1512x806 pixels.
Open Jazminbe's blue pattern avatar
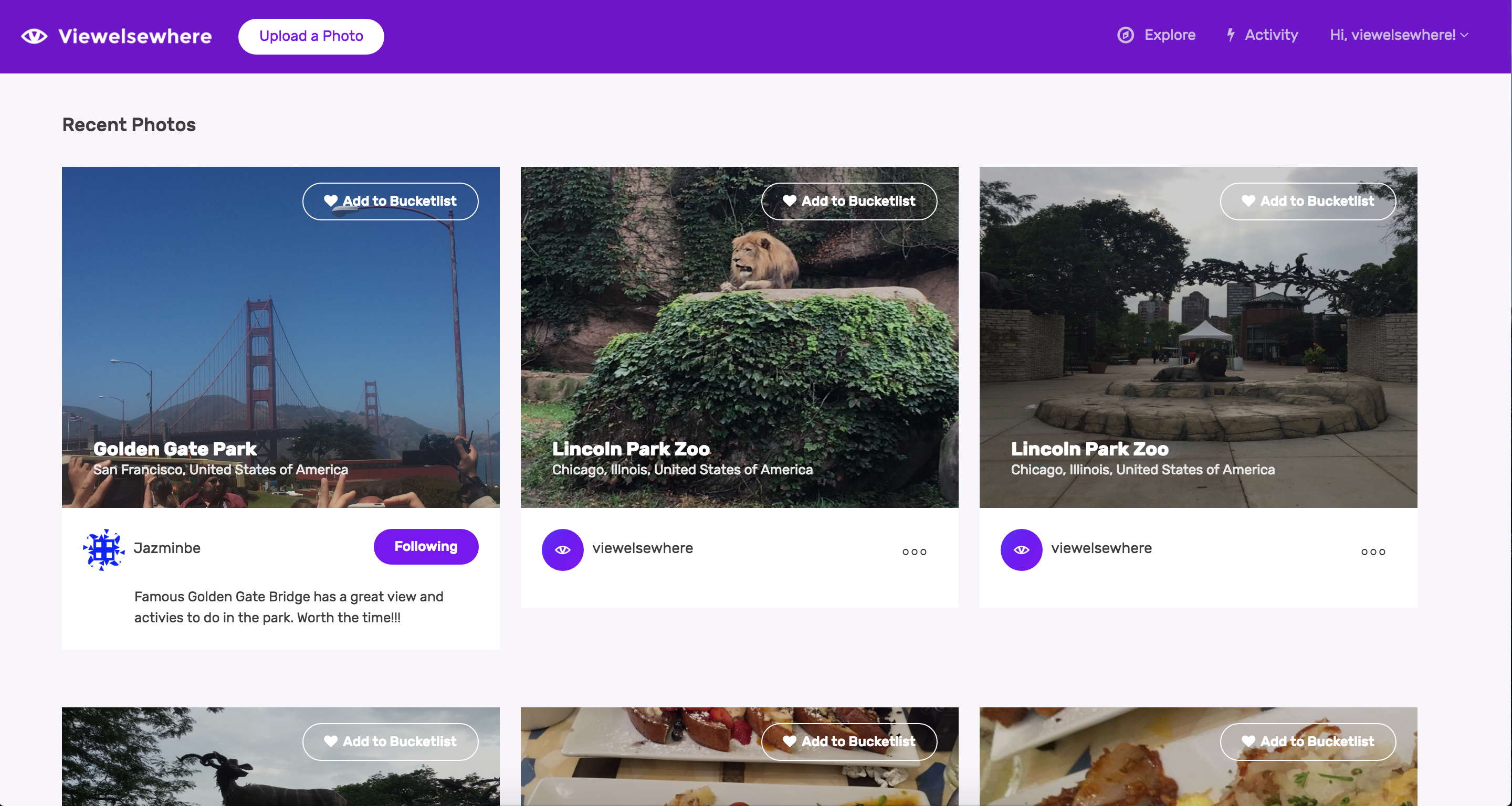tap(103, 549)
